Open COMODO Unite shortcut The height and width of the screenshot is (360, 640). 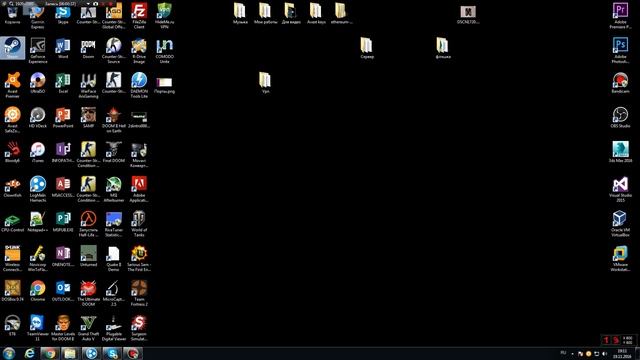point(164,50)
